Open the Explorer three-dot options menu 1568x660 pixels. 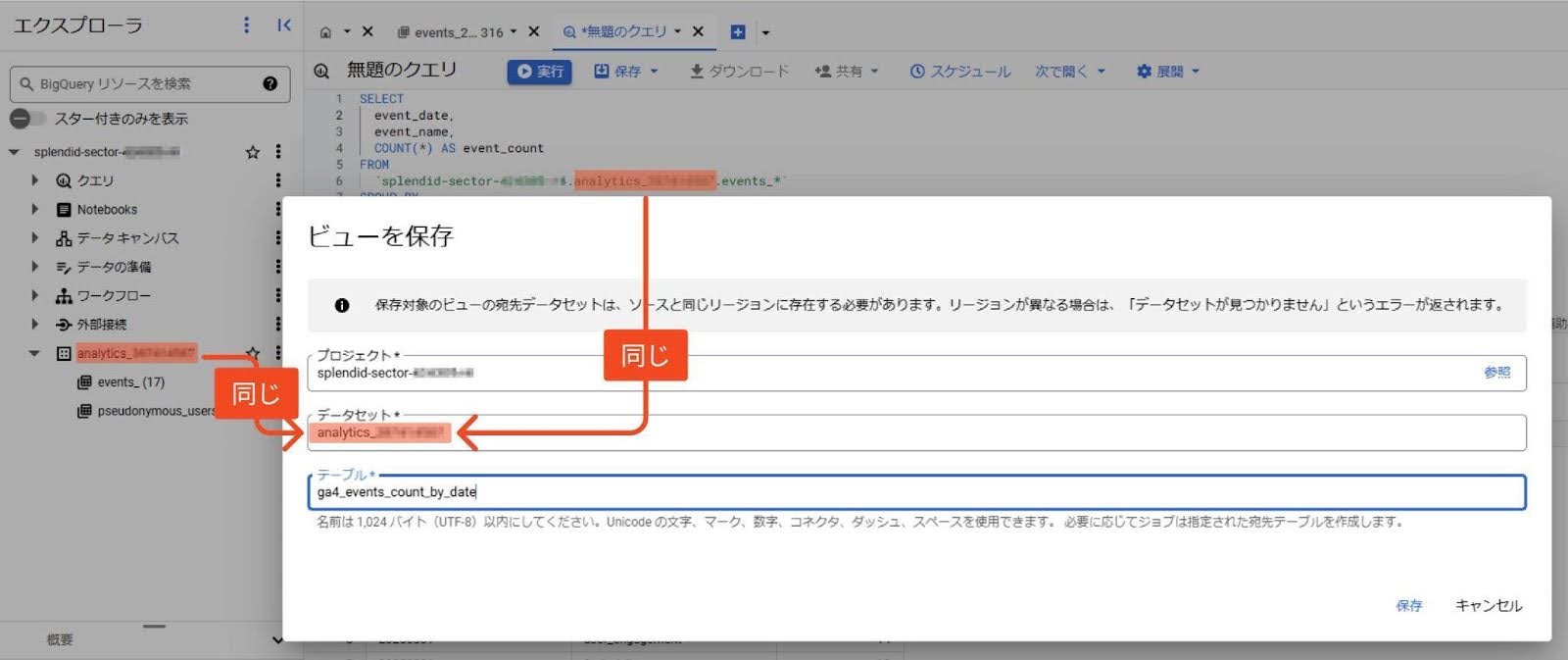tap(246, 25)
